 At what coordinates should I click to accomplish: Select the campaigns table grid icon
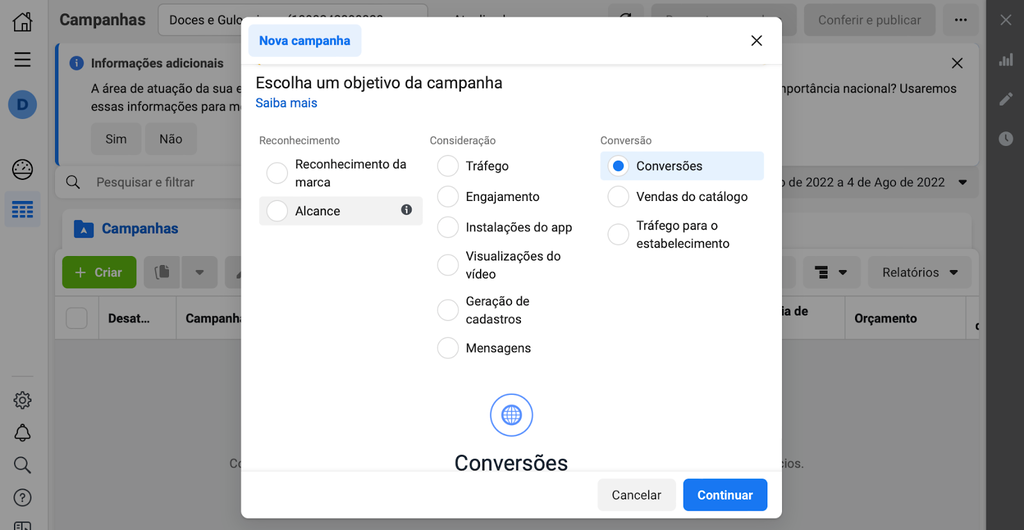click(x=22, y=210)
